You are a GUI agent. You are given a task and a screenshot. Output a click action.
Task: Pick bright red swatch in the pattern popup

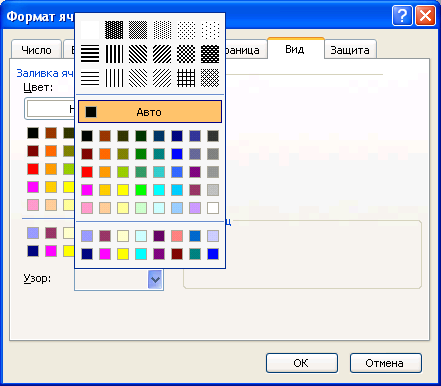[x=87, y=172]
